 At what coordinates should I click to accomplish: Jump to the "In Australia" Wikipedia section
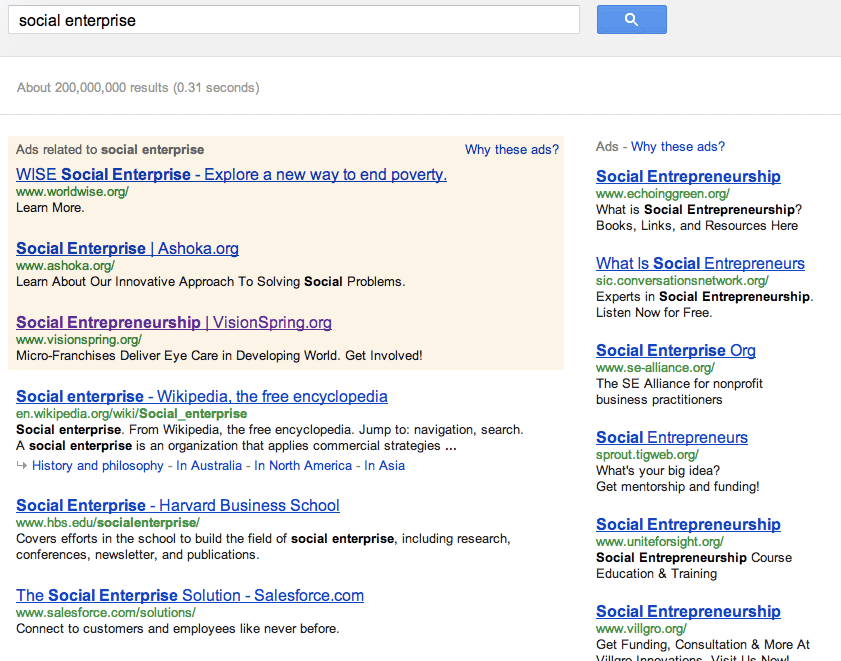click(x=209, y=466)
